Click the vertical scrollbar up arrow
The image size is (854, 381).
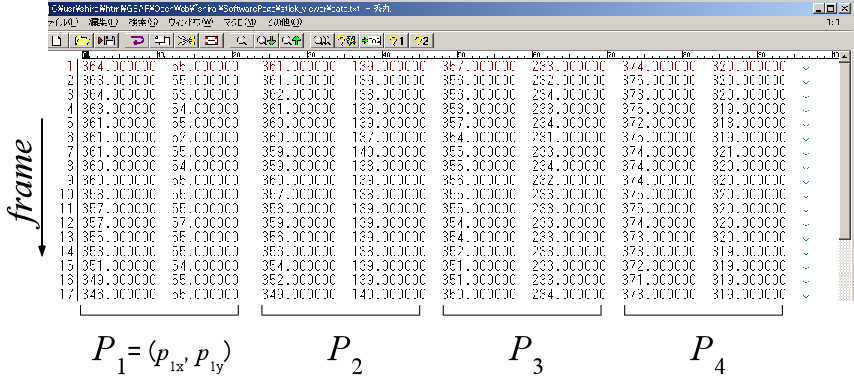point(844,57)
